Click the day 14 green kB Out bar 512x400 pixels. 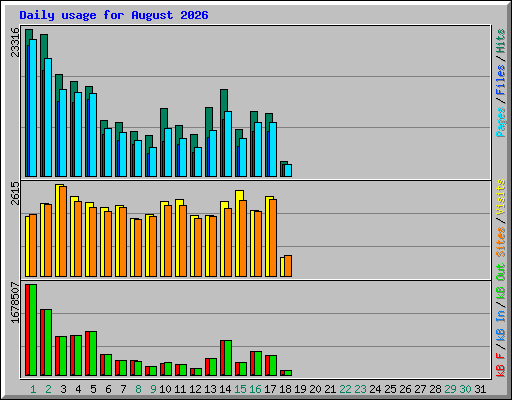pos(228,358)
